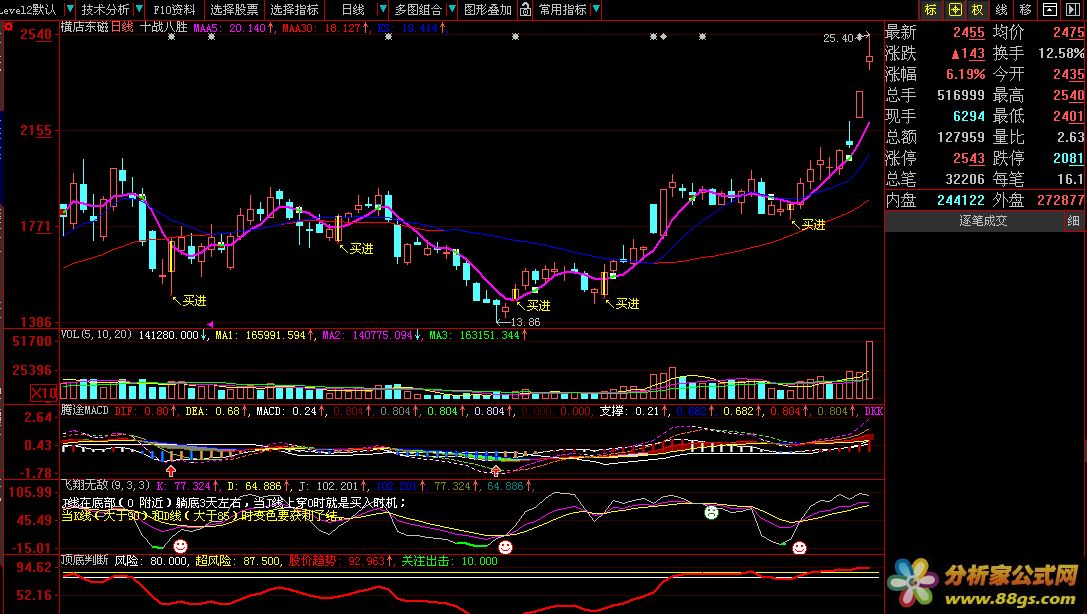The width and height of the screenshot is (1087, 614).
Task: Click the 横店东磁 stock name
Action: 85,27
